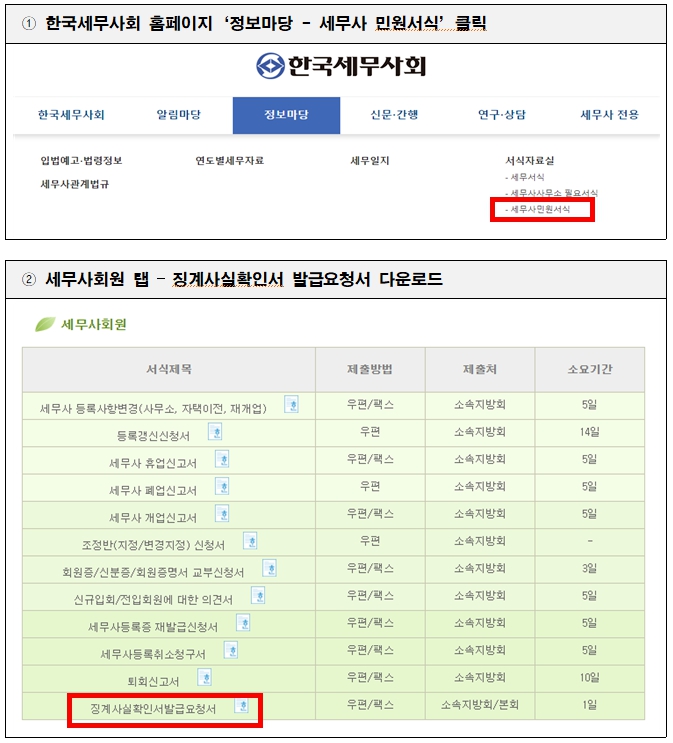The height and width of the screenshot is (743, 673).
Task: Click the 등록갱신신청서 form title
Action: click(x=153, y=436)
